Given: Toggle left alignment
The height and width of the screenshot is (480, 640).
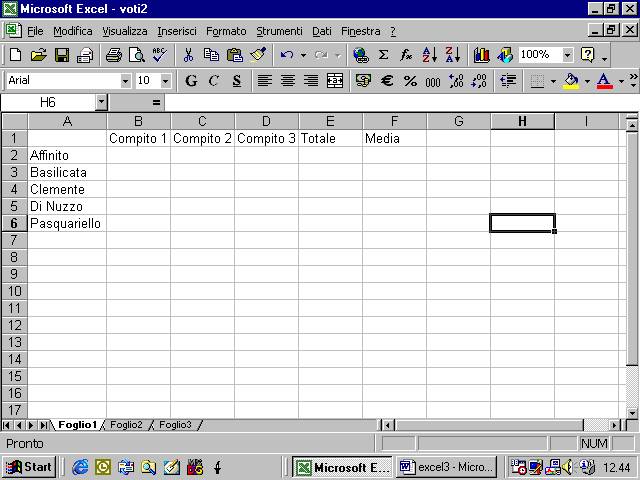Looking at the screenshot, I should point(265,80).
